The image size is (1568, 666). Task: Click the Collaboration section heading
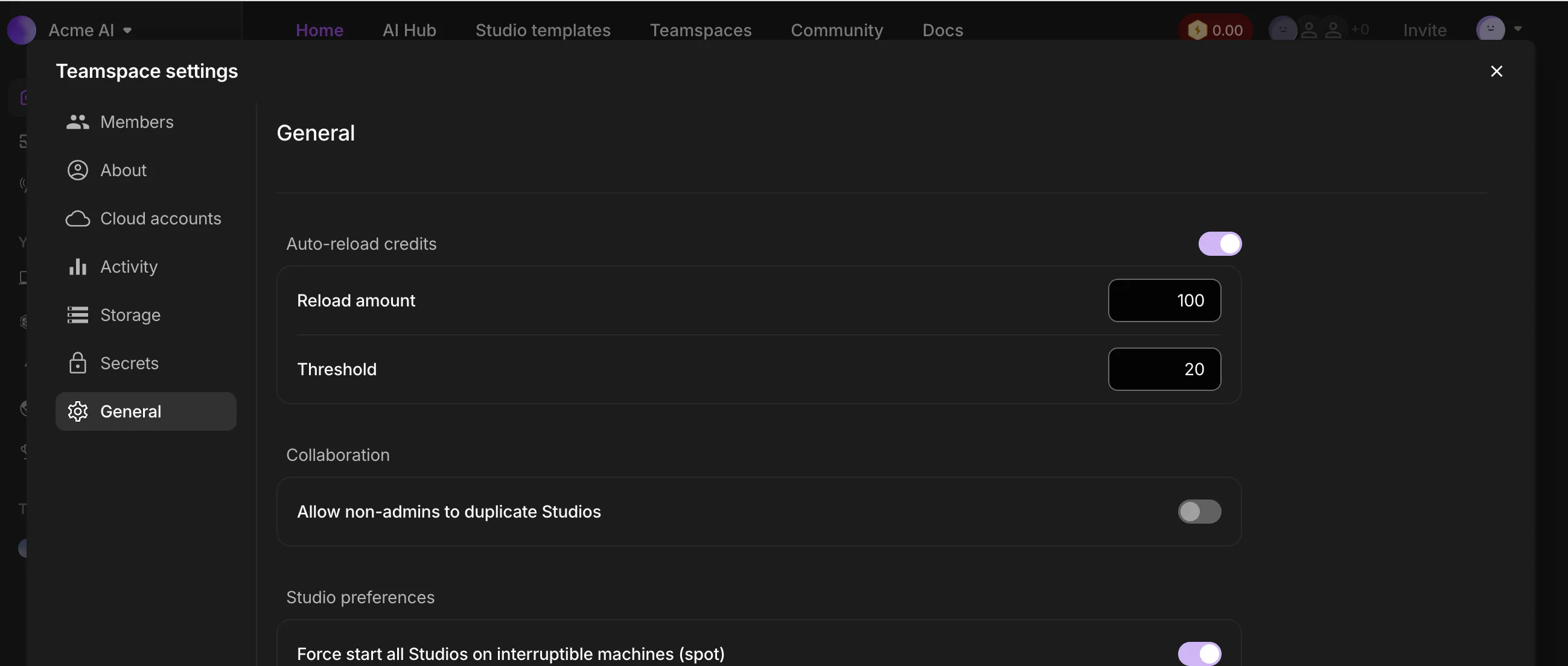338,455
